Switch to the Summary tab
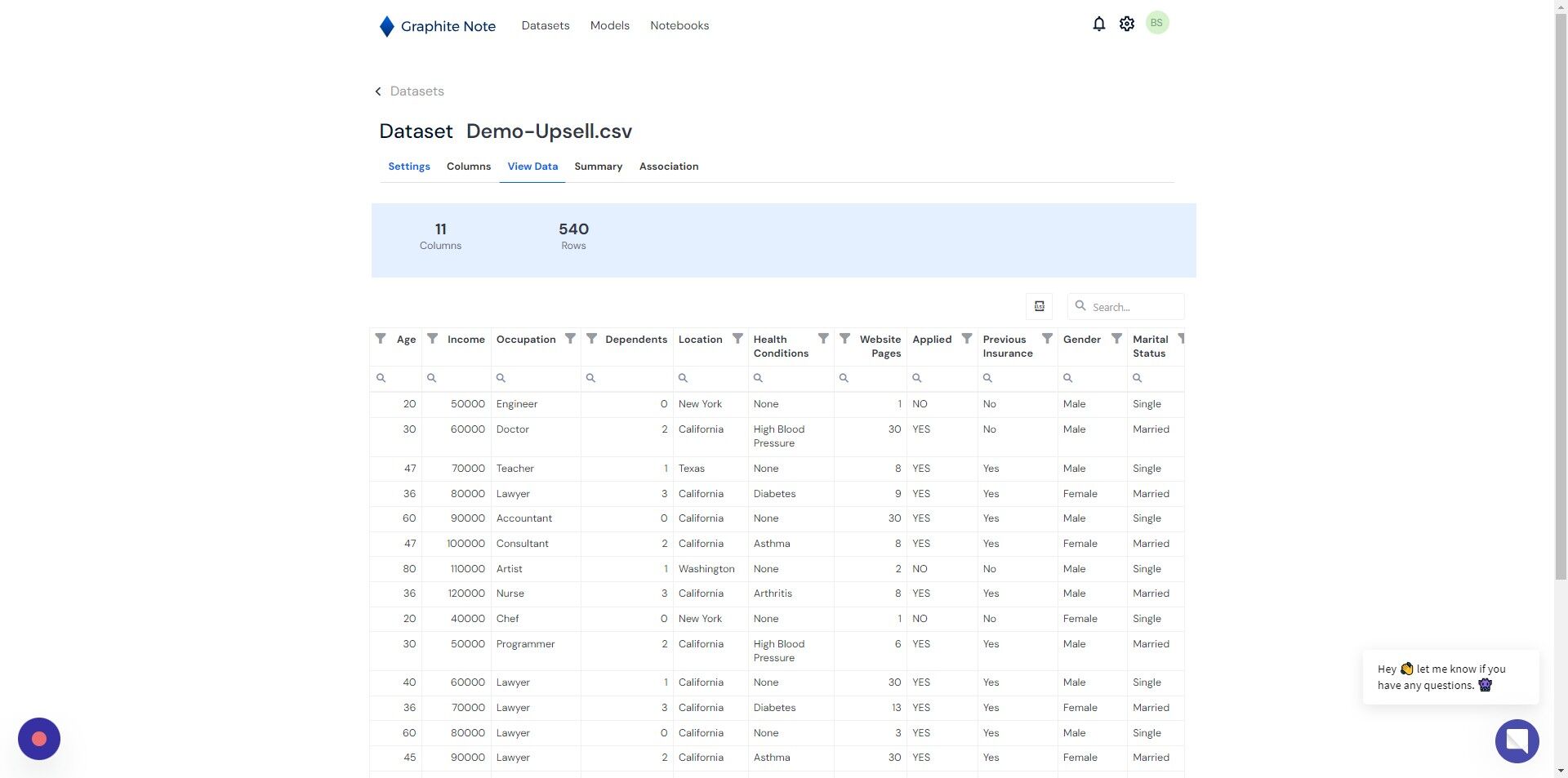 598,167
